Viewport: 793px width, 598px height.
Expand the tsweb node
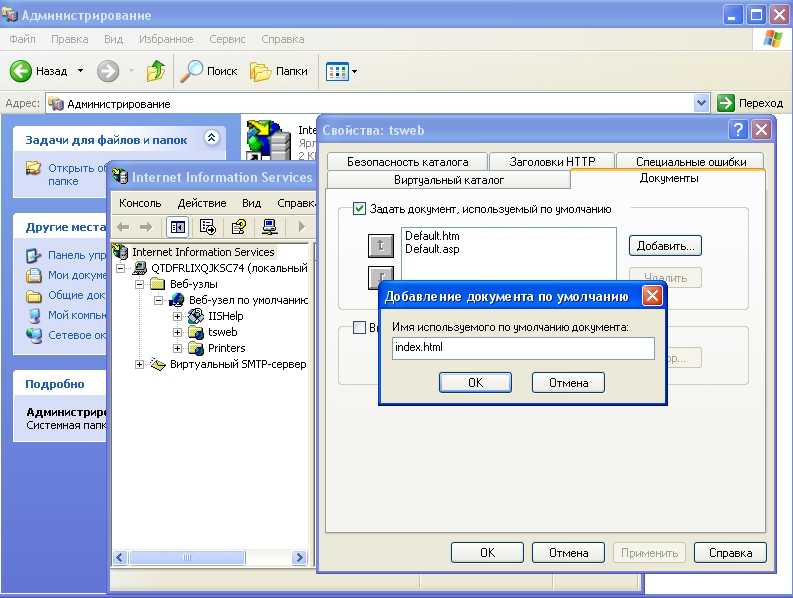tap(177, 332)
